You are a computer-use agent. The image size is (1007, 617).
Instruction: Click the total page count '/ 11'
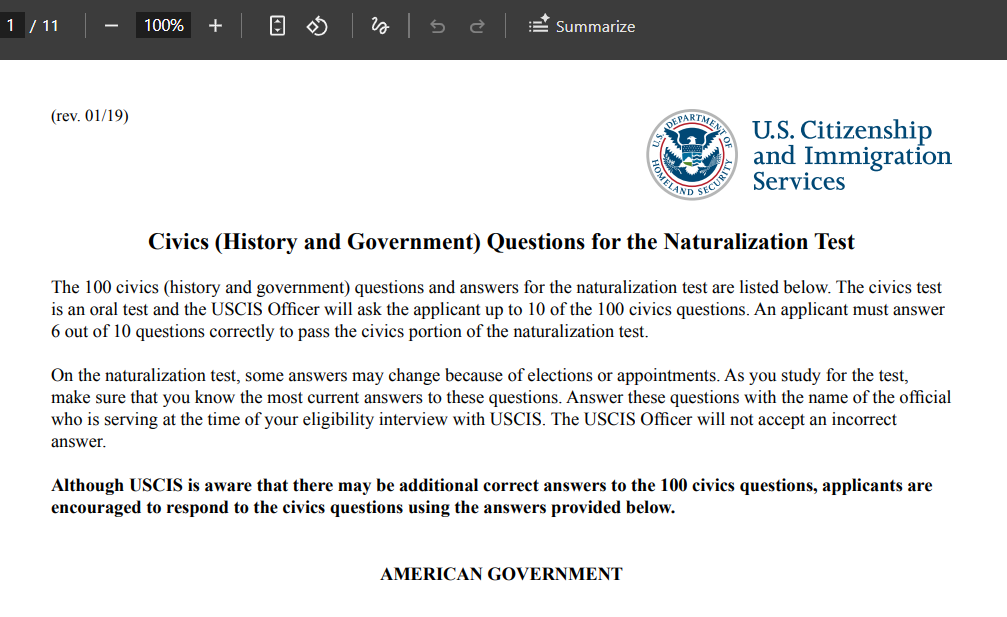(44, 26)
